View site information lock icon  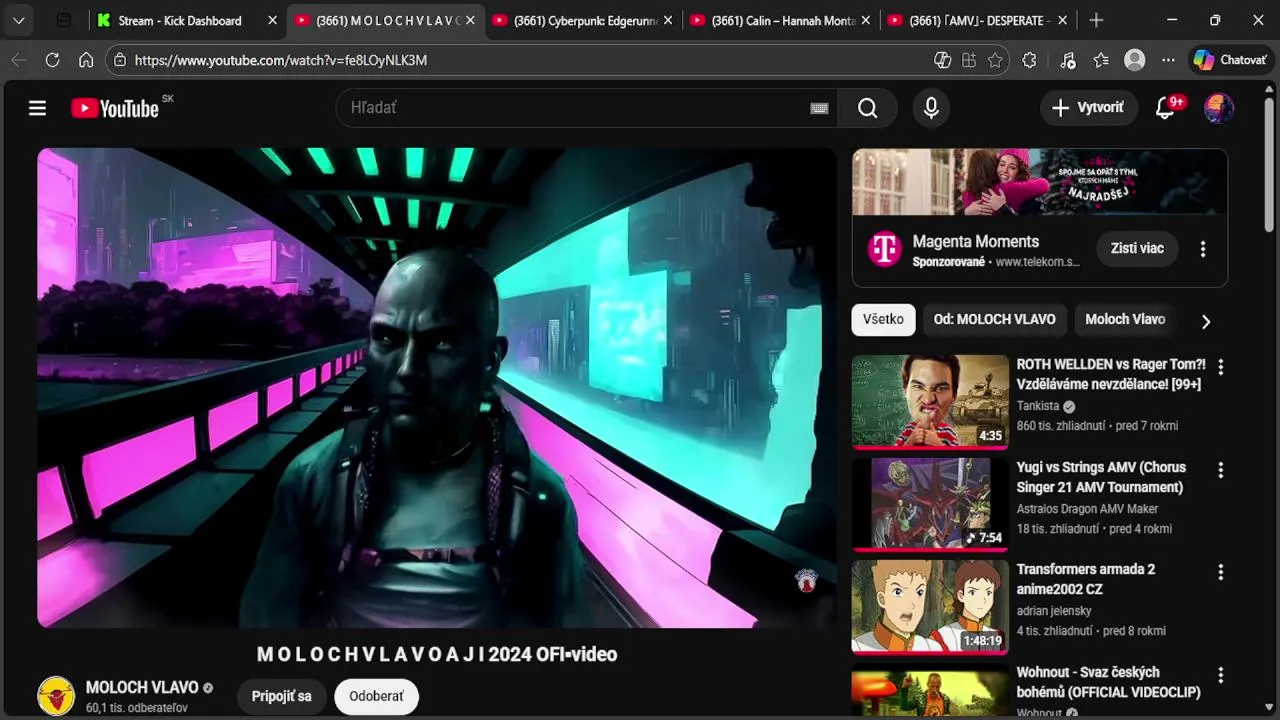click(120, 60)
